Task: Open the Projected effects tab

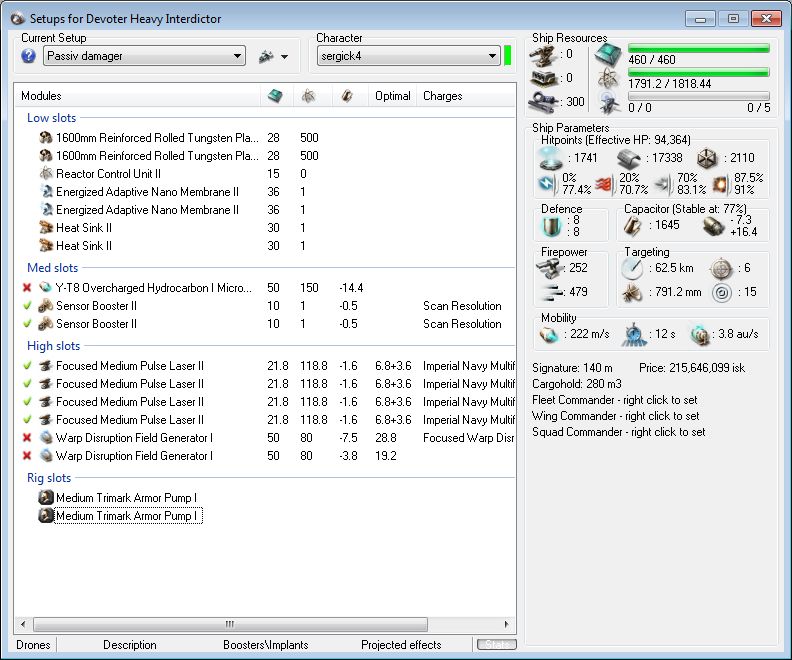Action: (400, 645)
